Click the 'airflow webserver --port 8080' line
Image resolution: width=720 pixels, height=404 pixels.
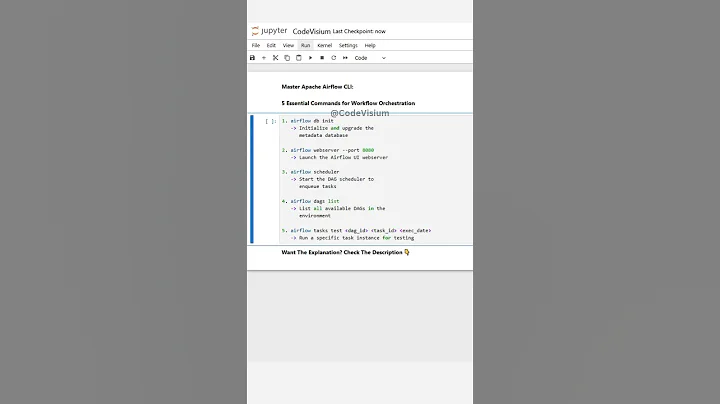328,150
